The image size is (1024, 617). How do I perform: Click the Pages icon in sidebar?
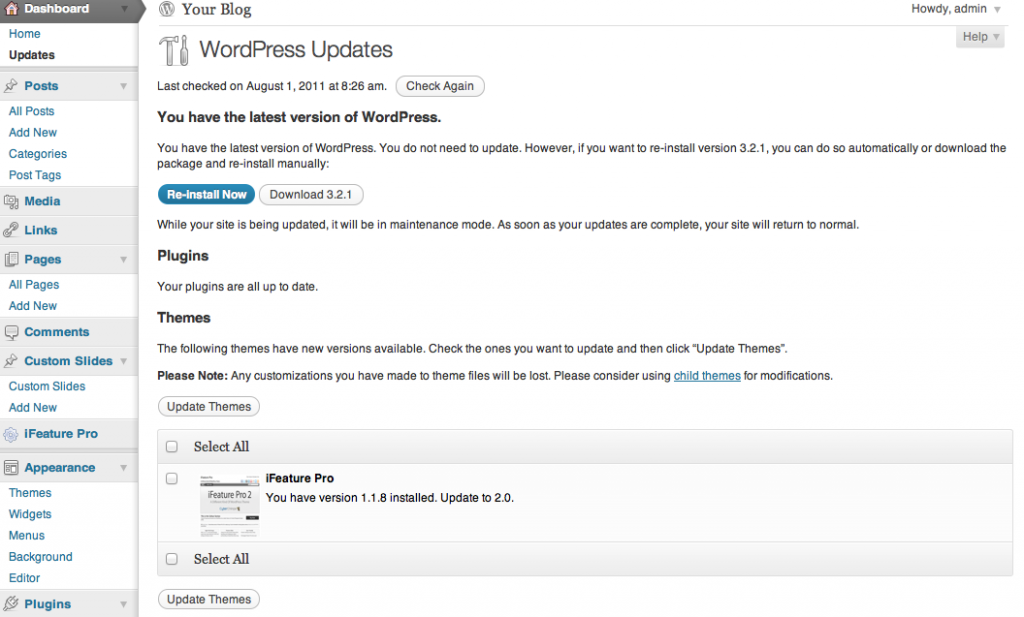coord(11,259)
